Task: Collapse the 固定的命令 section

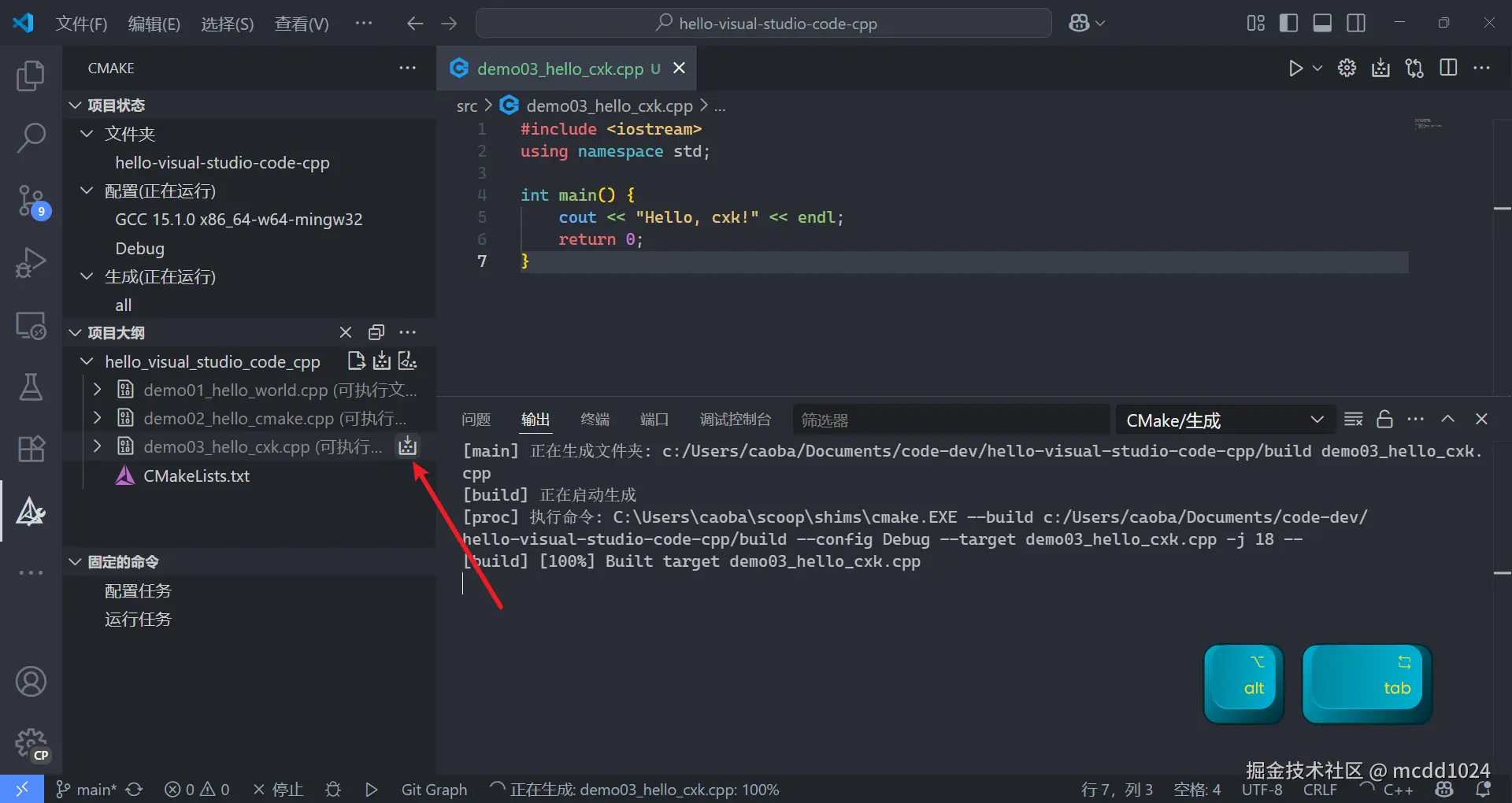Action: (76, 561)
